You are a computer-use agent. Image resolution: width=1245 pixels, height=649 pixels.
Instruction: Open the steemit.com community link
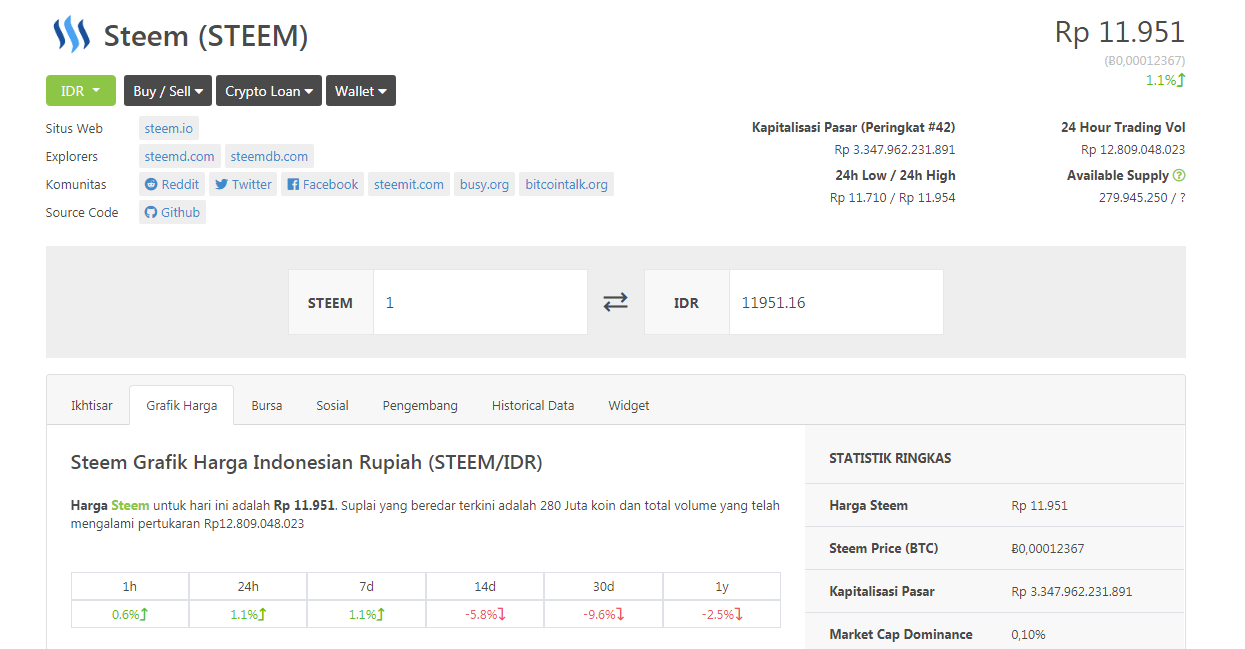click(409, 184)
